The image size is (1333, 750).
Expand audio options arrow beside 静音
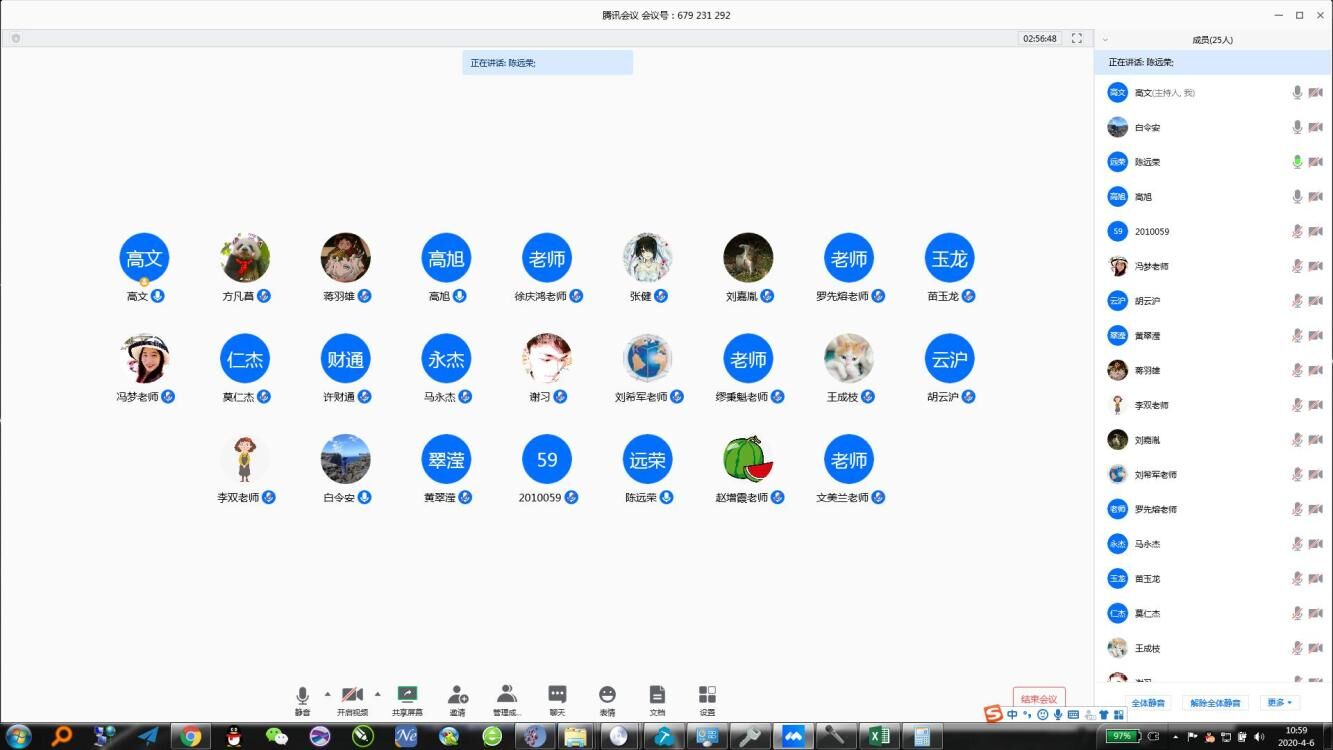[x=327, y=693]
